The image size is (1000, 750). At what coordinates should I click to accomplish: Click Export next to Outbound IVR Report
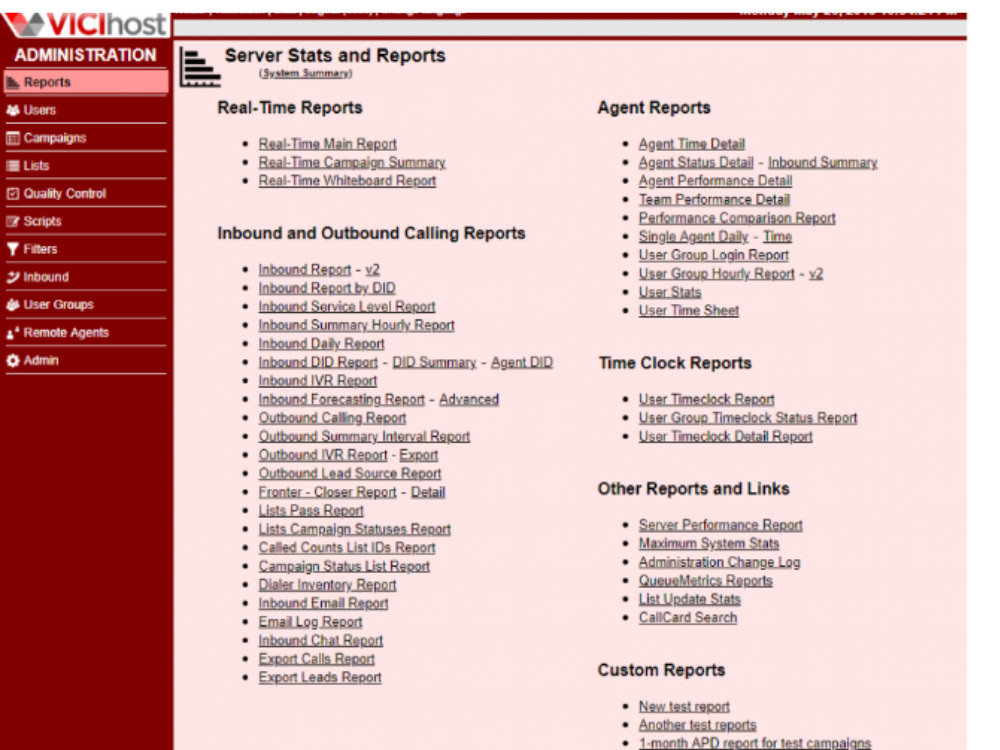pyautogui.click(x=419, y=455)
